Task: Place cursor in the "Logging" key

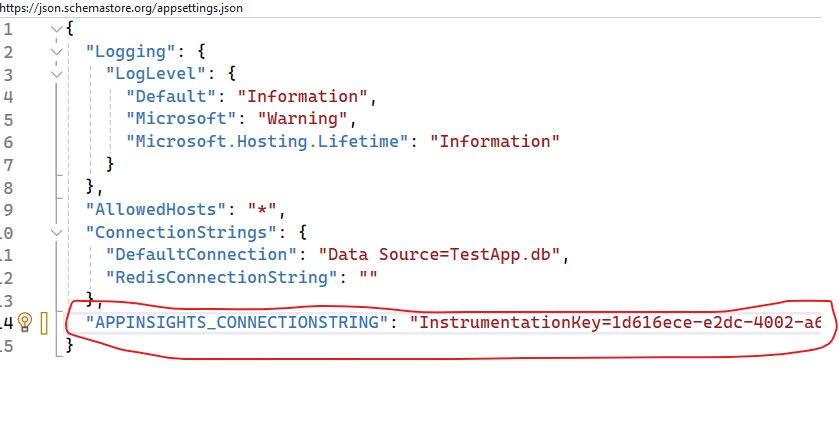Action: tap(131, 51)
